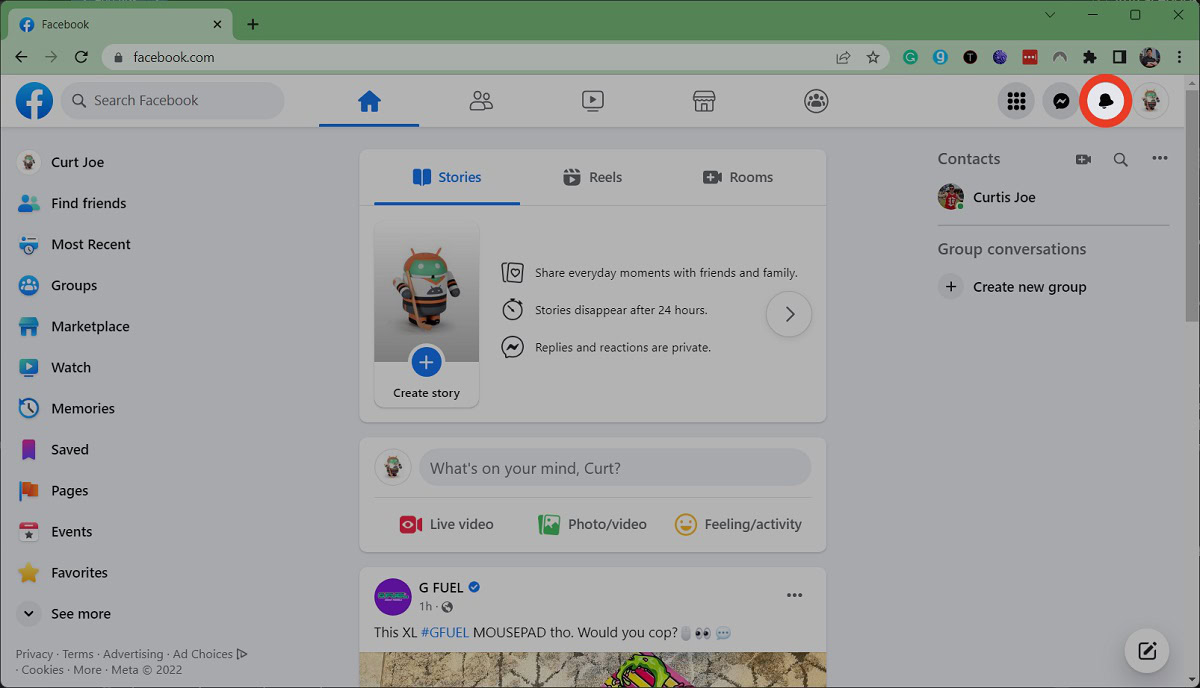Open the nine-dot Menu grid icon
The image size is (1200, 688).
1016,101
